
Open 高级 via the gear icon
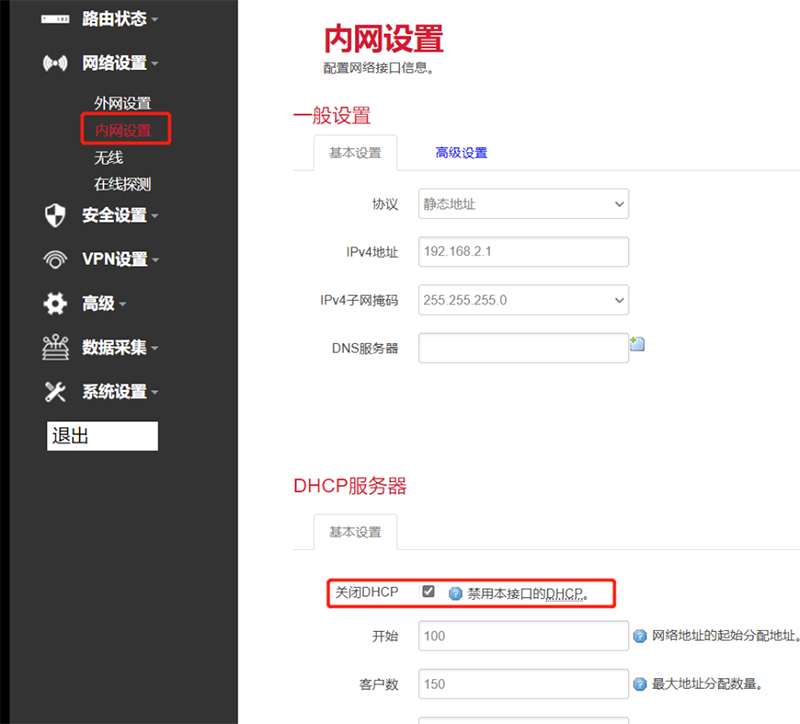point(53,303)
